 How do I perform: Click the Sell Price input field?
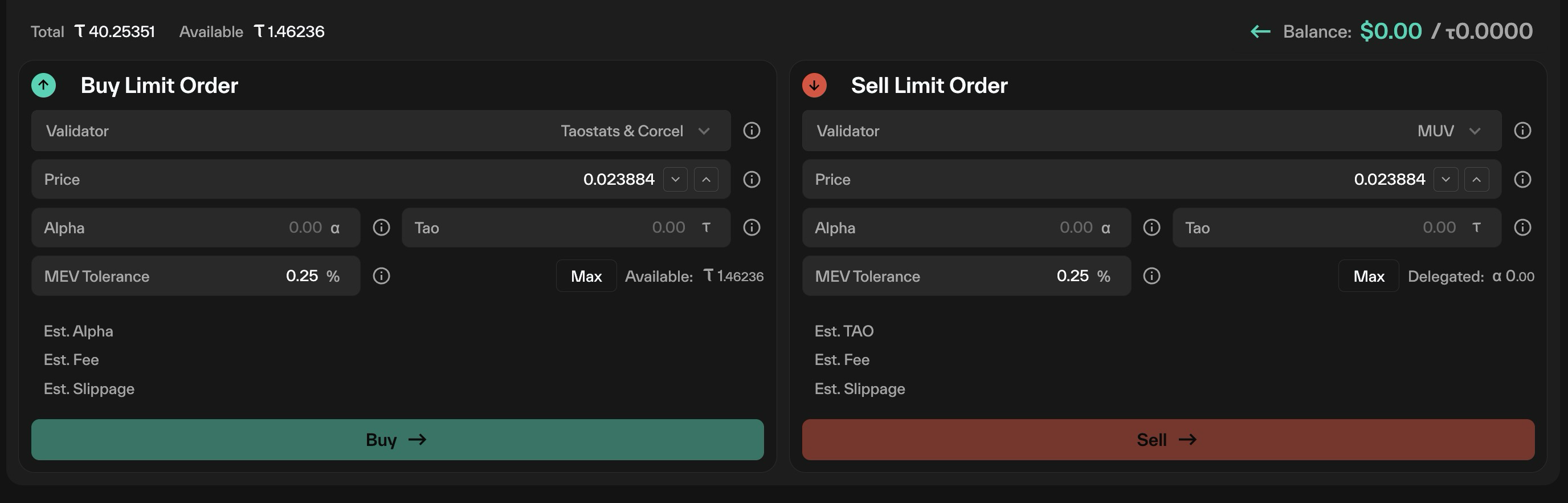[1151, 179]
